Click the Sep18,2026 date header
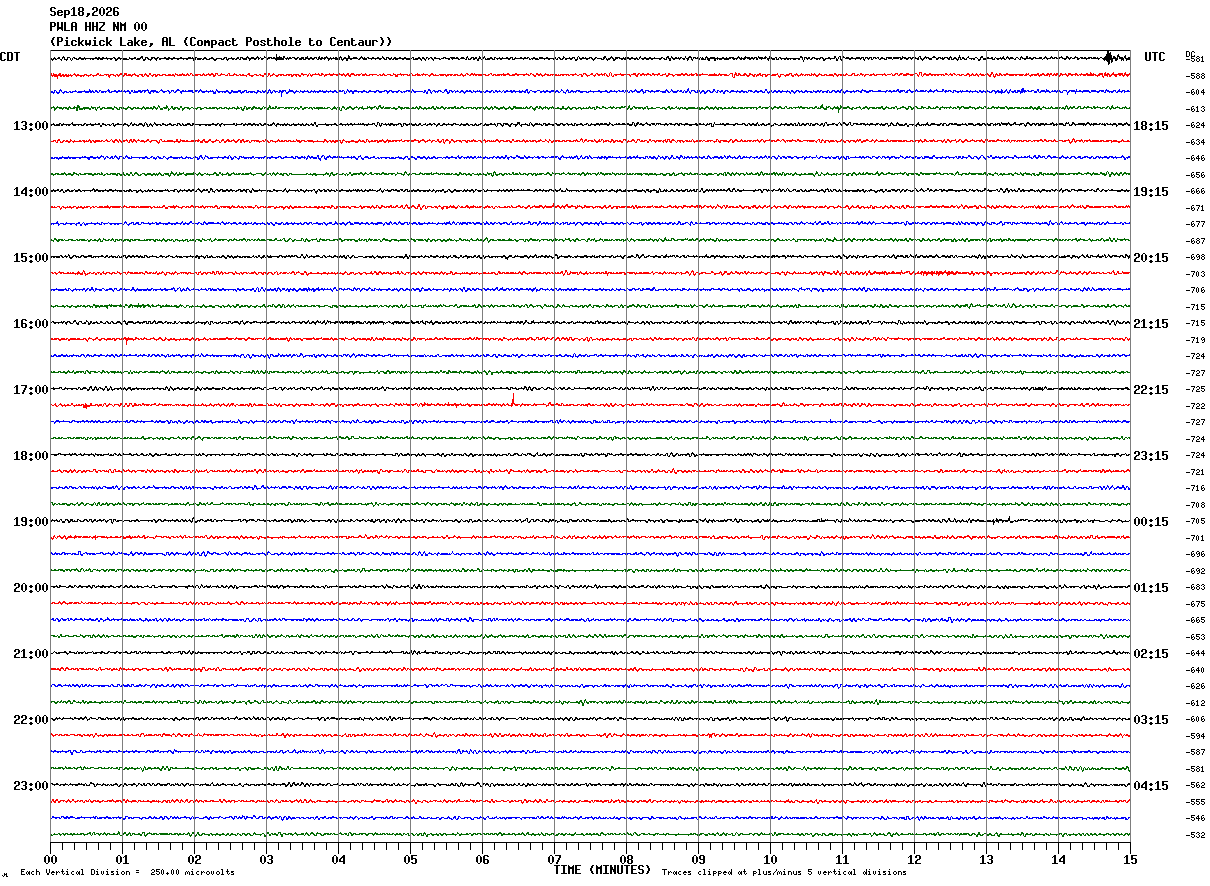 84,12
